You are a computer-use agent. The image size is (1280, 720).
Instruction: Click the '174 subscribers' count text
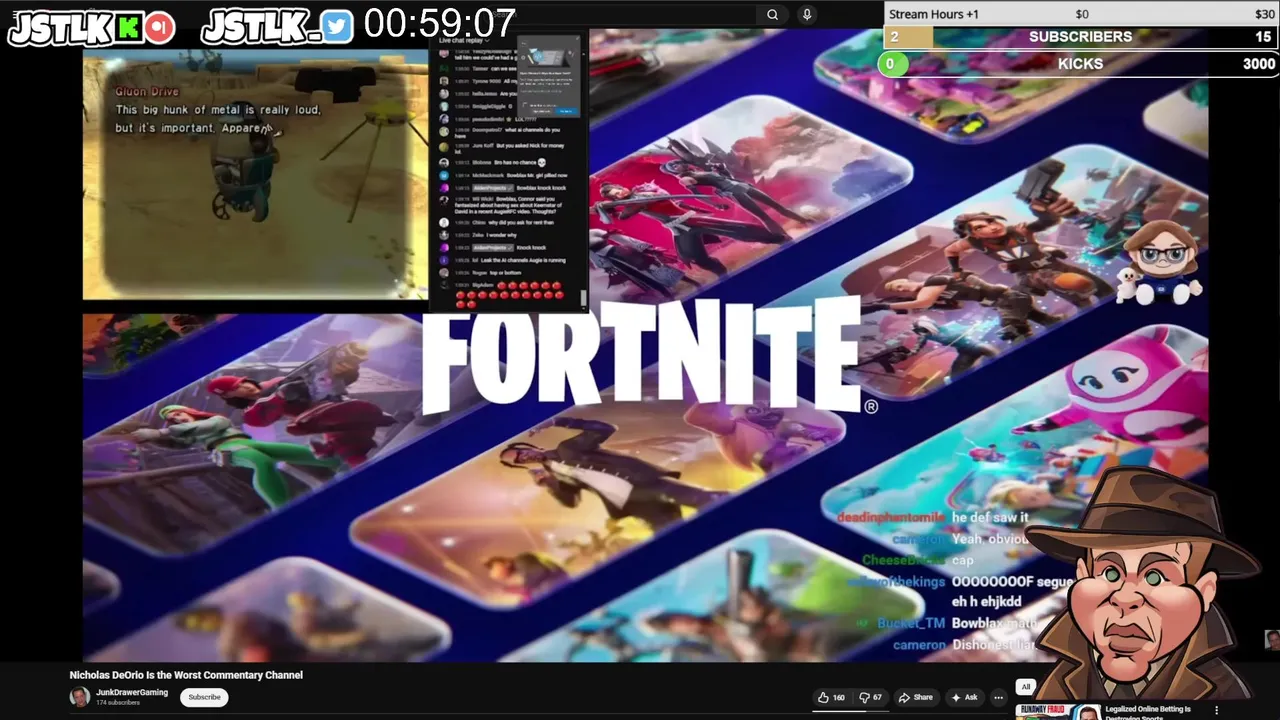[x=118, y=703]
